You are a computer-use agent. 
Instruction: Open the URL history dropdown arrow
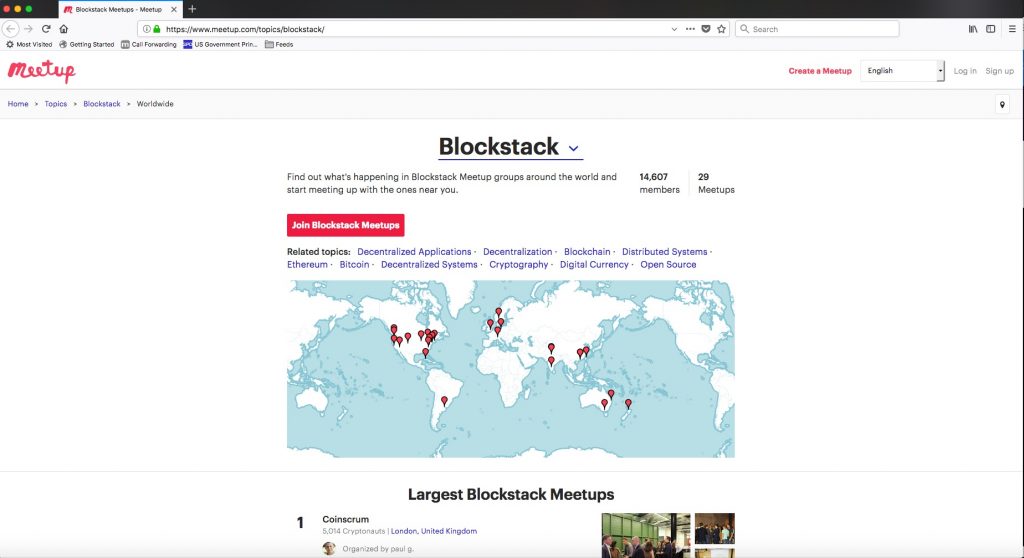pos(674,29)
